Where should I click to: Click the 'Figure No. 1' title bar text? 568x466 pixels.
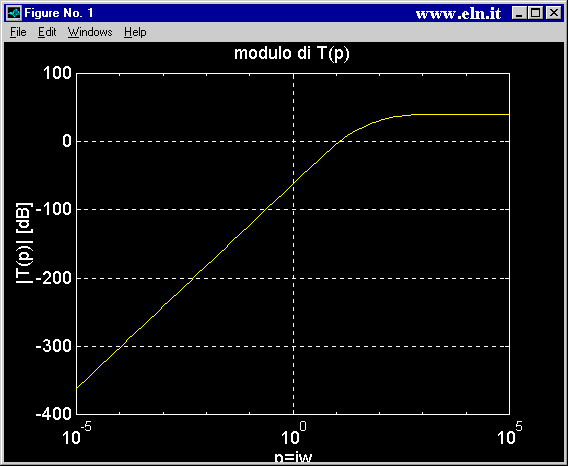tap(59, 13)
